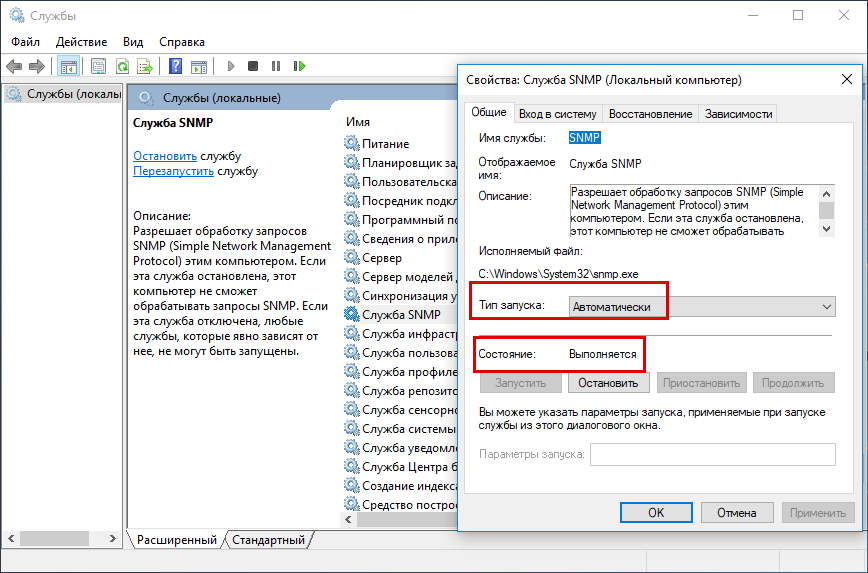This screenshot has width=868, height=573.
Task: Click the Службы title bar gear icon
Action: (17, 15)
